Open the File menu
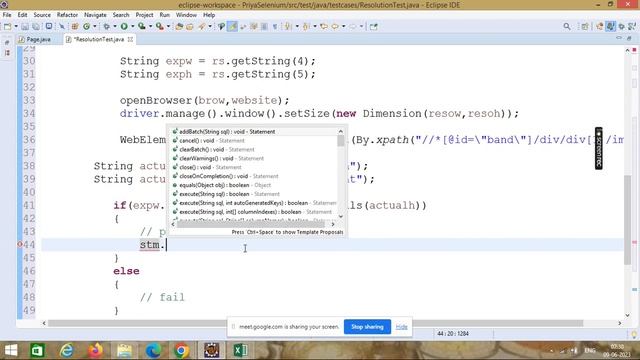 pyautogui.click(x=7, y=15)
